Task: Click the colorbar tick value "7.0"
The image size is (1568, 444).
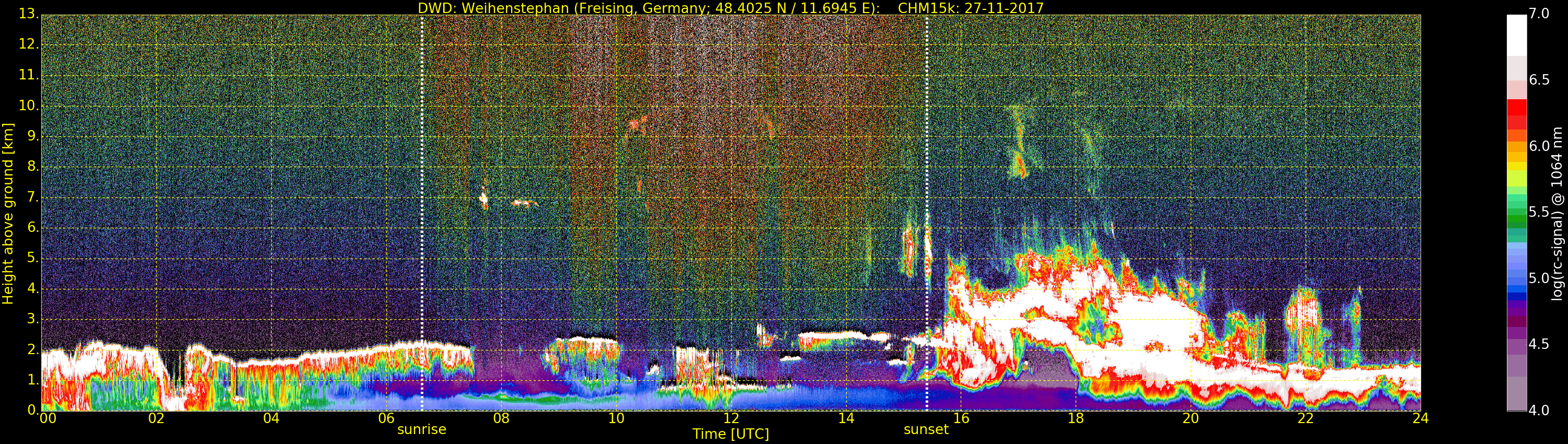Action: 1539,14
